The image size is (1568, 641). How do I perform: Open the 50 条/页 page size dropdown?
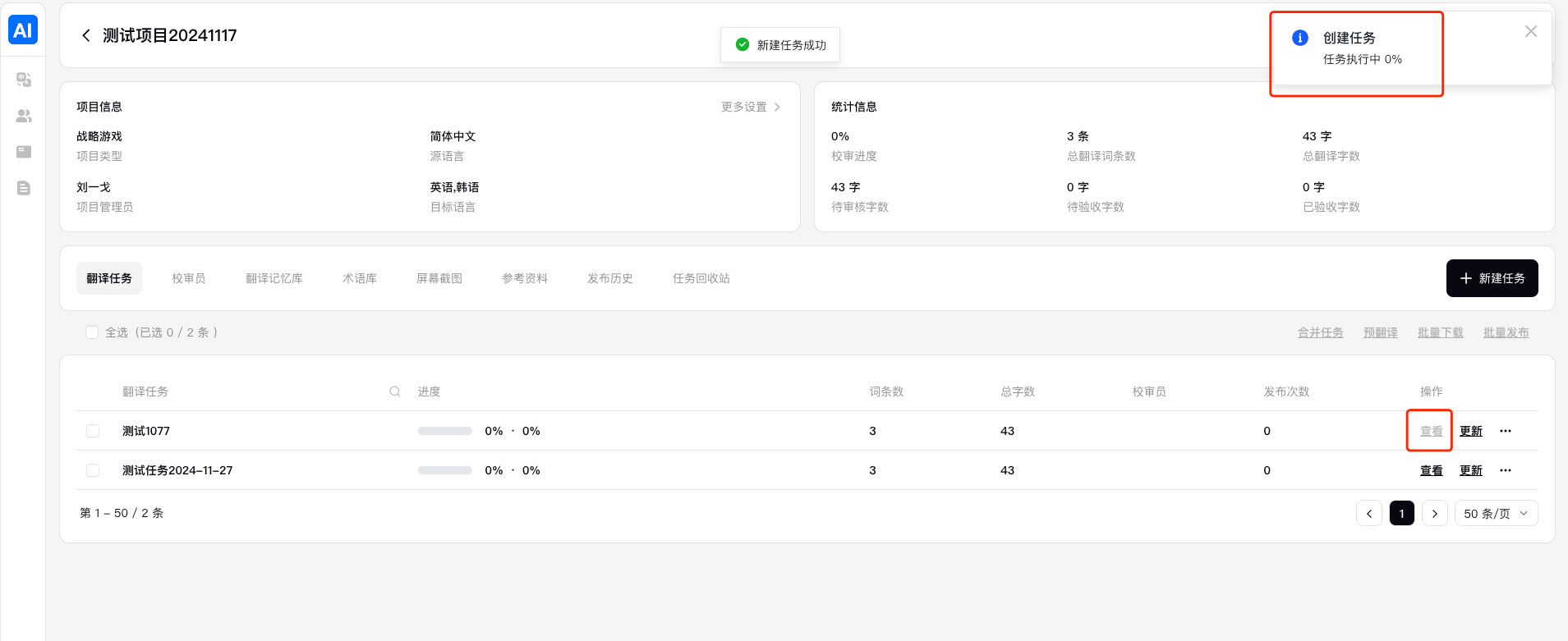(x=1496, y=513)
